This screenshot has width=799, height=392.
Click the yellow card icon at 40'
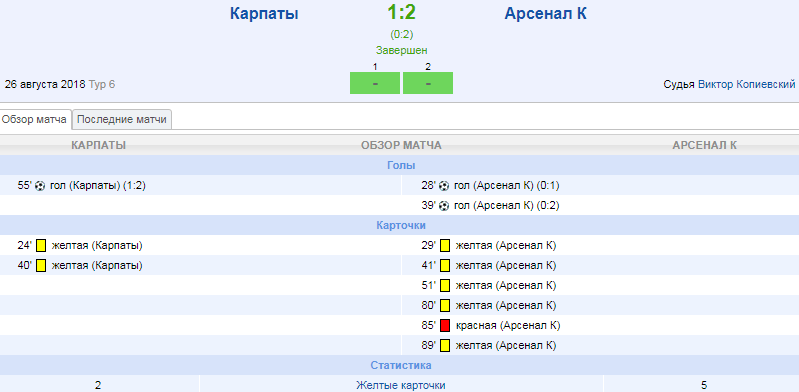(41, 266)
